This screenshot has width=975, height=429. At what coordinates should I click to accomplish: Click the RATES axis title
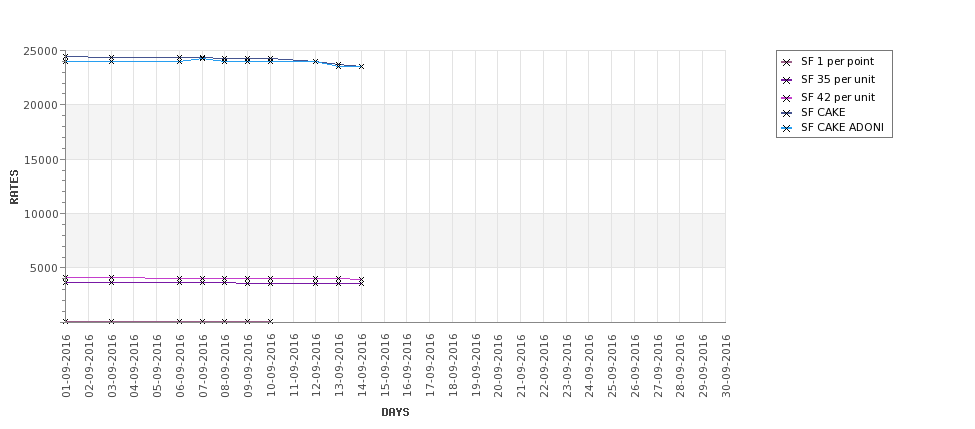point(14,187)
